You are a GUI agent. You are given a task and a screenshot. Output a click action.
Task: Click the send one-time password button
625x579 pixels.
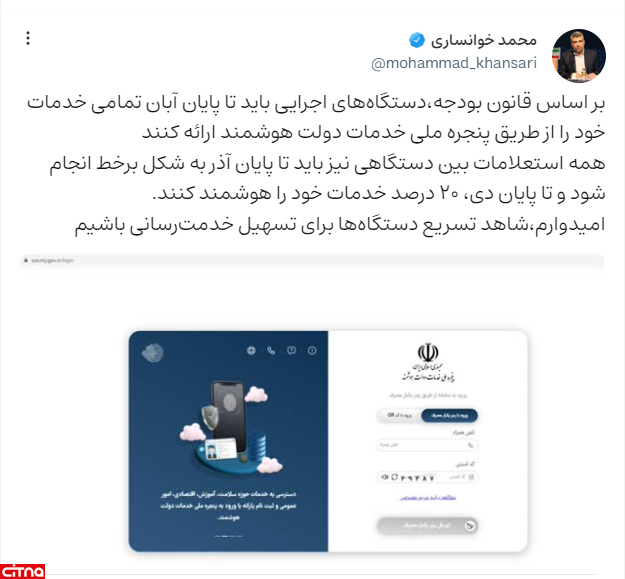(x=427, y=526)
